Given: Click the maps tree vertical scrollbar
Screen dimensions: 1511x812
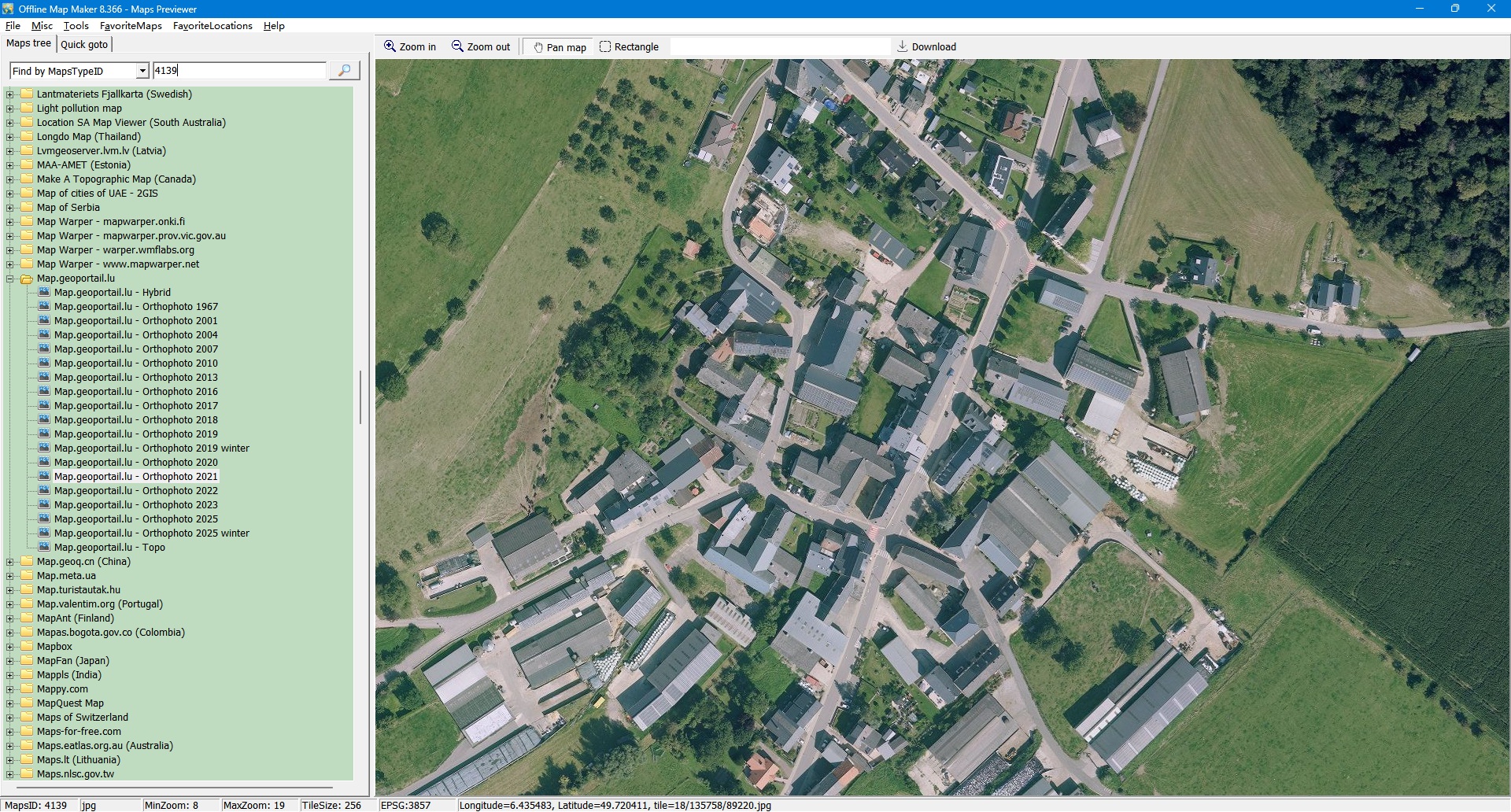Looking at the screenshot, I should (x=360, y=397).
